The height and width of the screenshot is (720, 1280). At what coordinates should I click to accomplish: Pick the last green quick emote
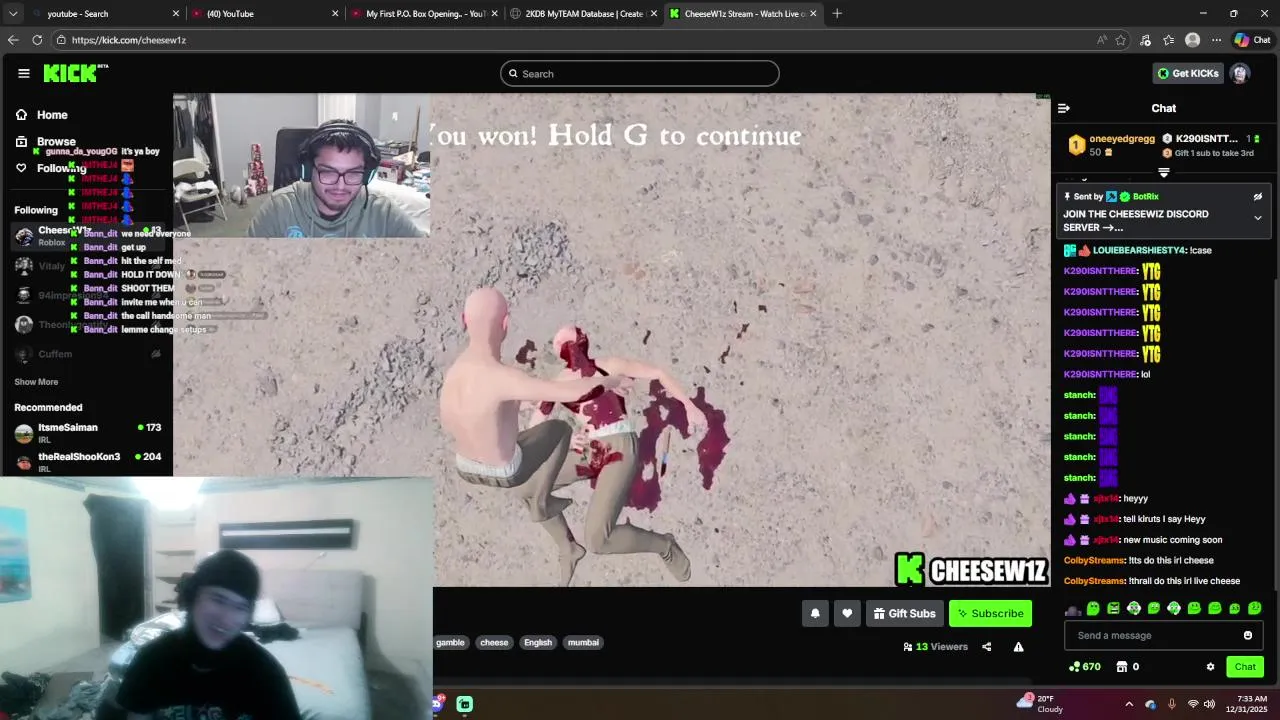[1255, 608]
